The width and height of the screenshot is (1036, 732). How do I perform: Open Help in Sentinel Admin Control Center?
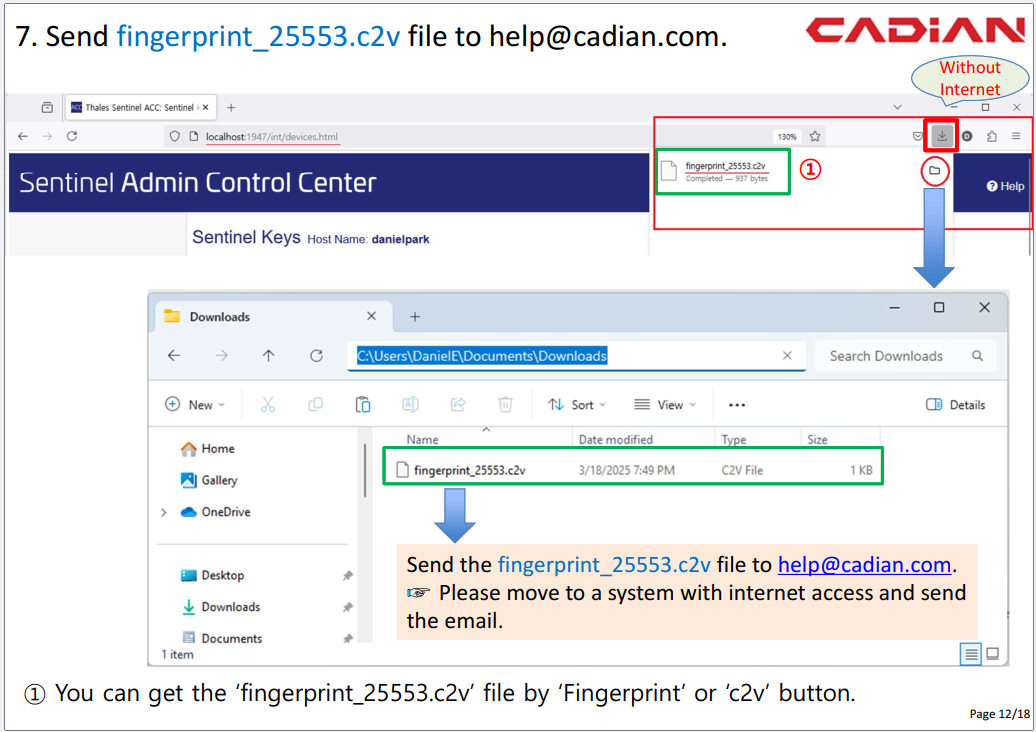(1005, 186)
